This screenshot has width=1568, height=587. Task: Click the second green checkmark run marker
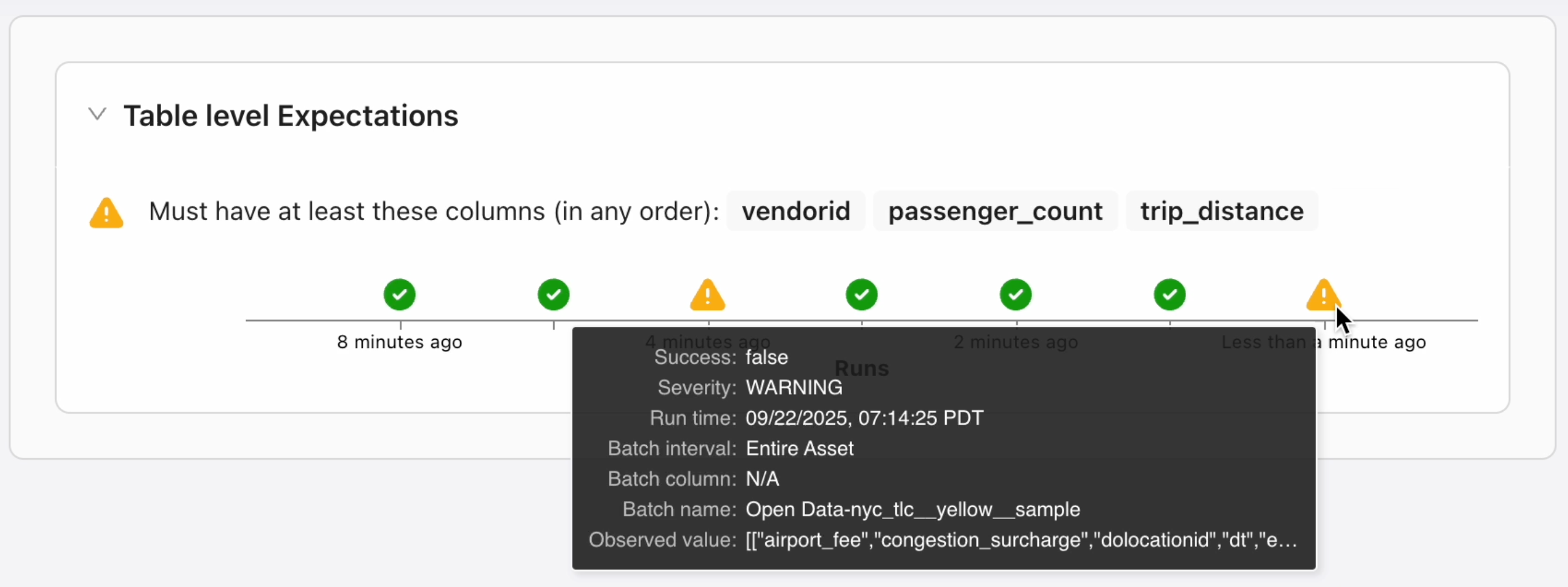point(553,295)
